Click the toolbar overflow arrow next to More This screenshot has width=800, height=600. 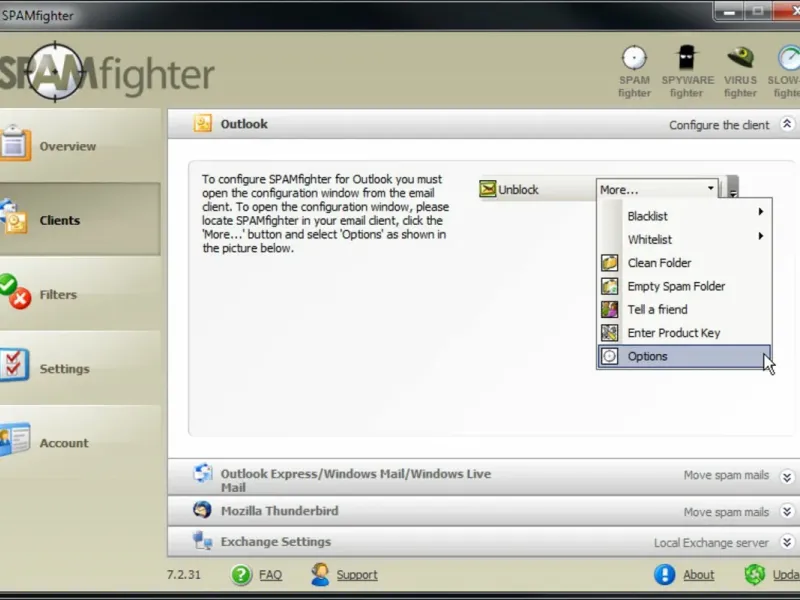coord(733,187)
